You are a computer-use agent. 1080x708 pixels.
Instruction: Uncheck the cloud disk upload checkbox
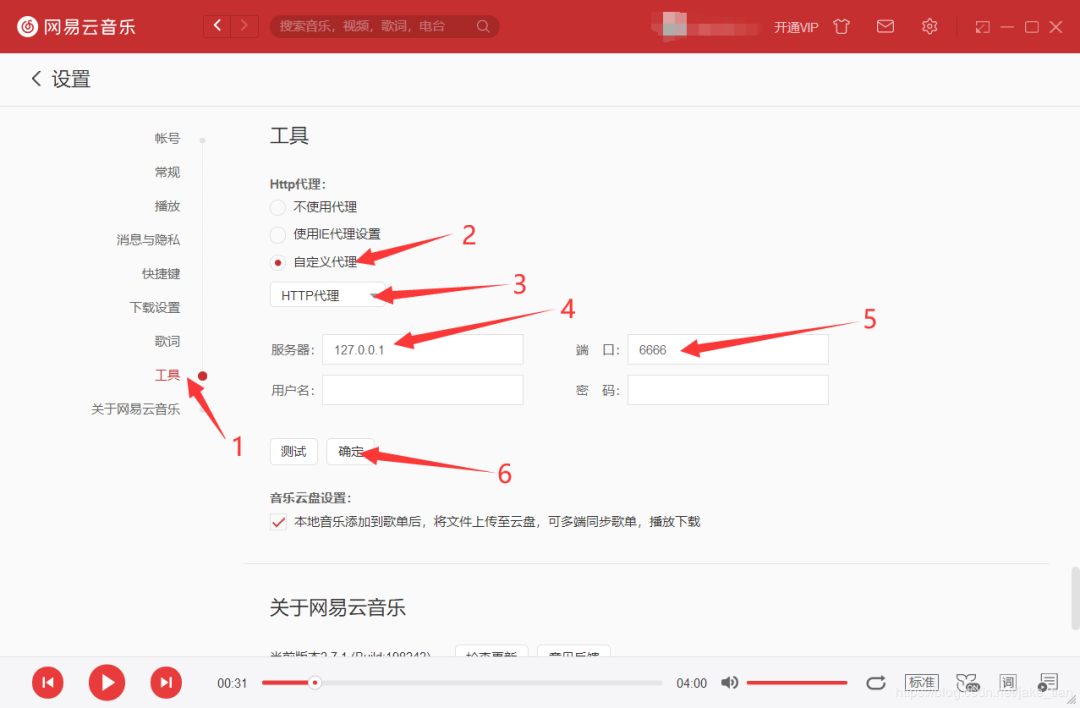(278, 522)
